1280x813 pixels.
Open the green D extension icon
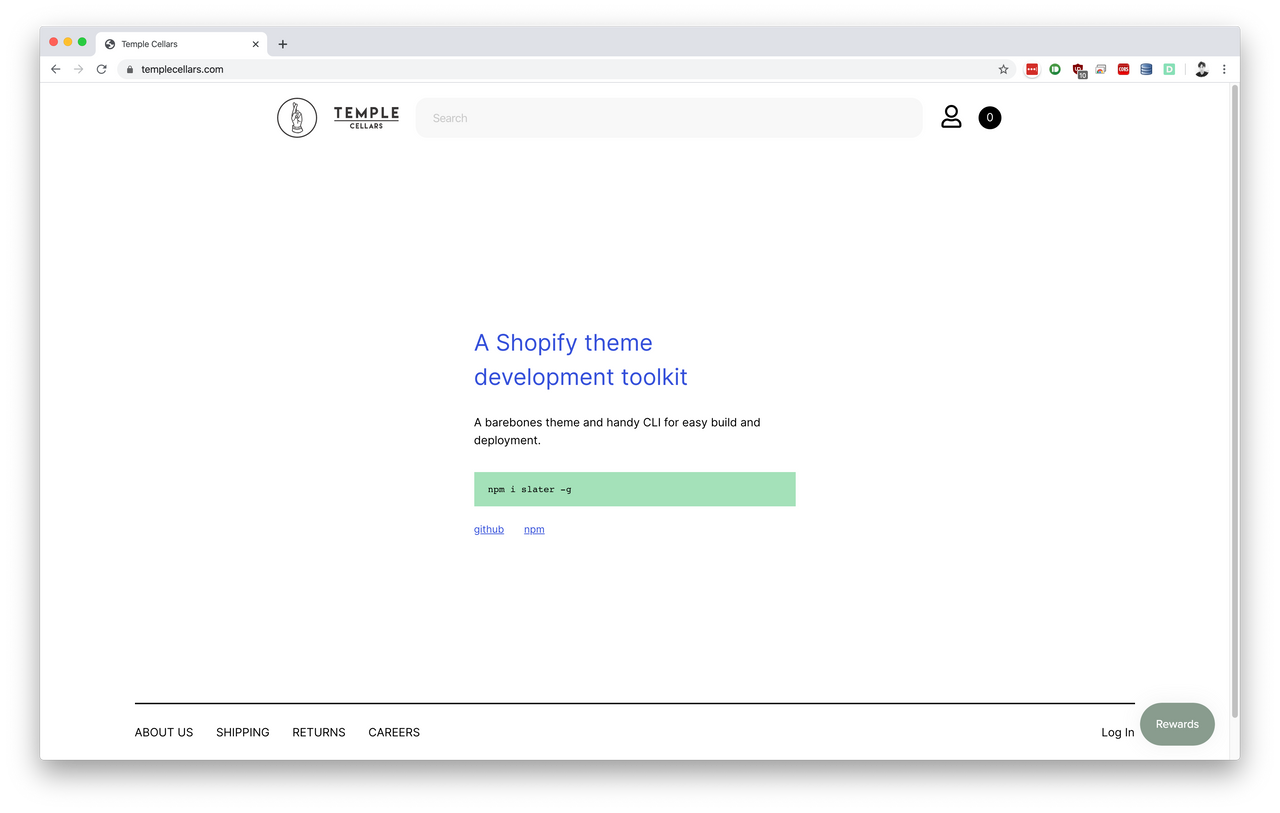(1169, 69)
